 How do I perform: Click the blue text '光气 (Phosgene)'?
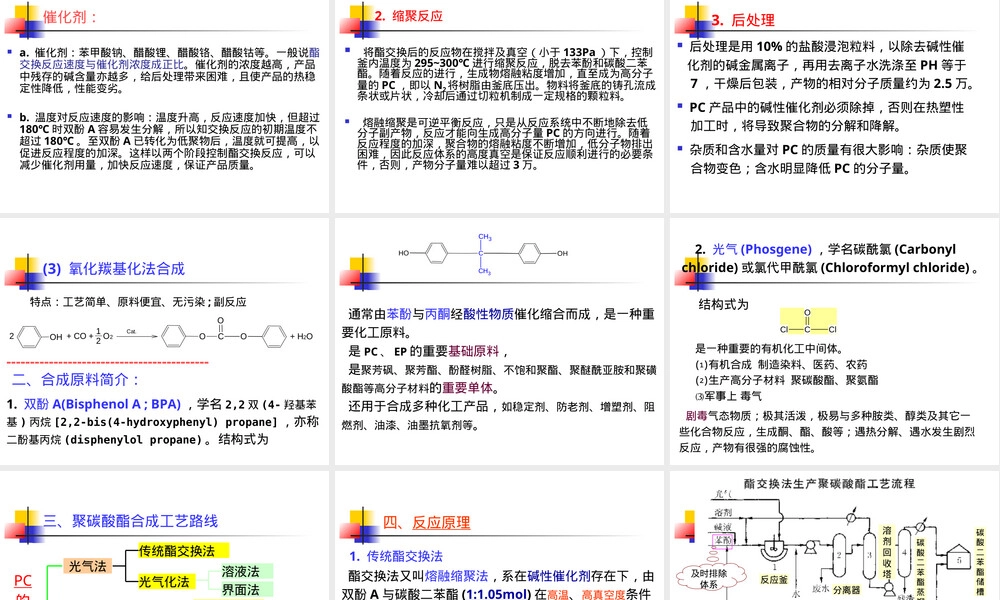point(762,249)
